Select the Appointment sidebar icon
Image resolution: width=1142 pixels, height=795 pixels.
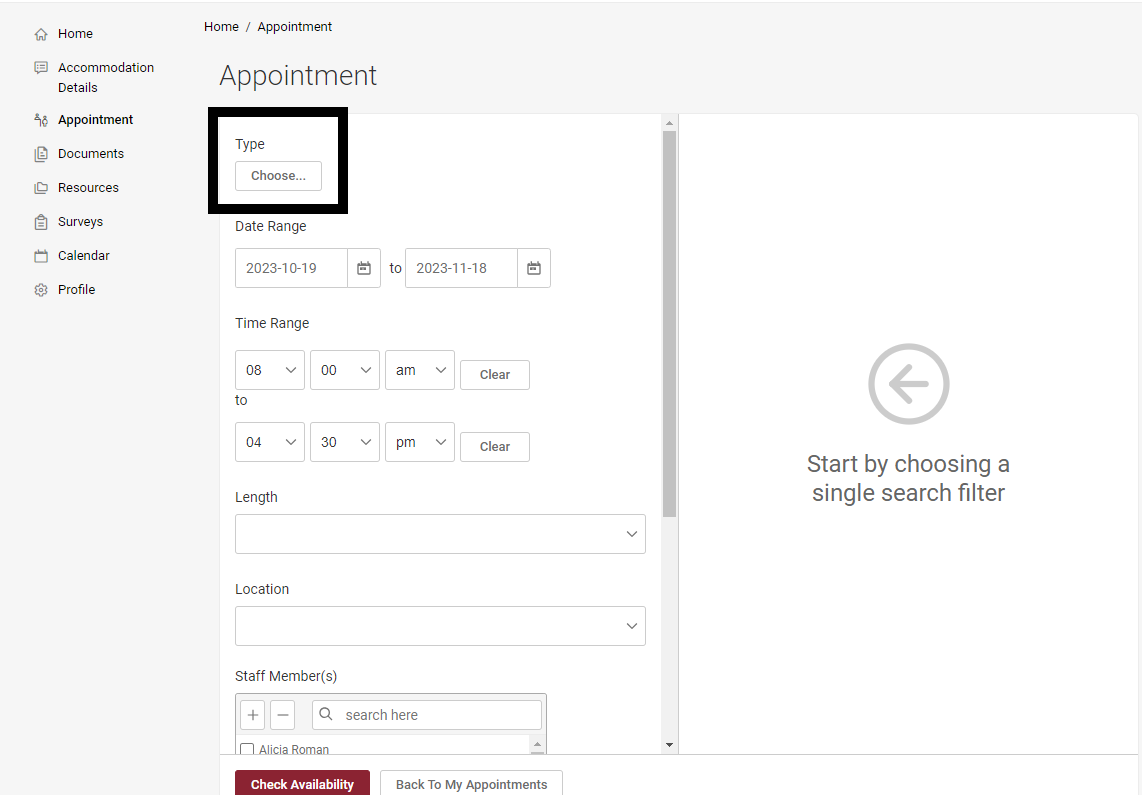40,119
